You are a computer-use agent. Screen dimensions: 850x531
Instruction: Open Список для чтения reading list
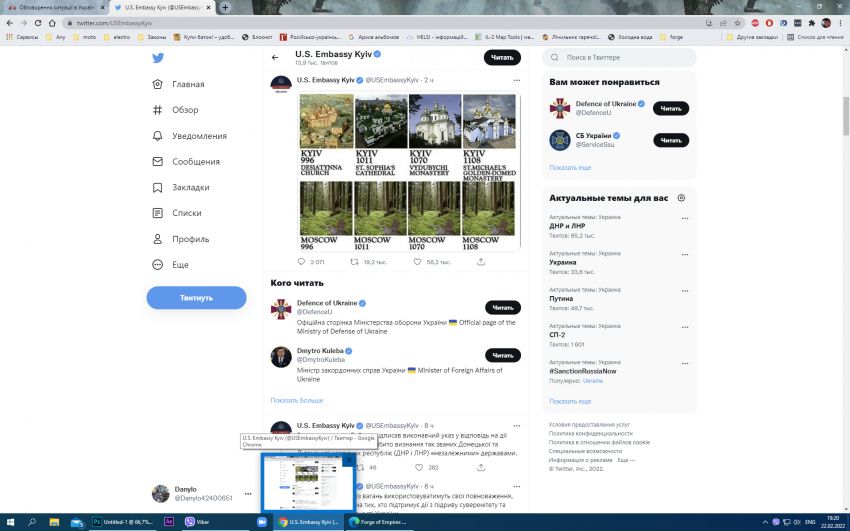816,37
